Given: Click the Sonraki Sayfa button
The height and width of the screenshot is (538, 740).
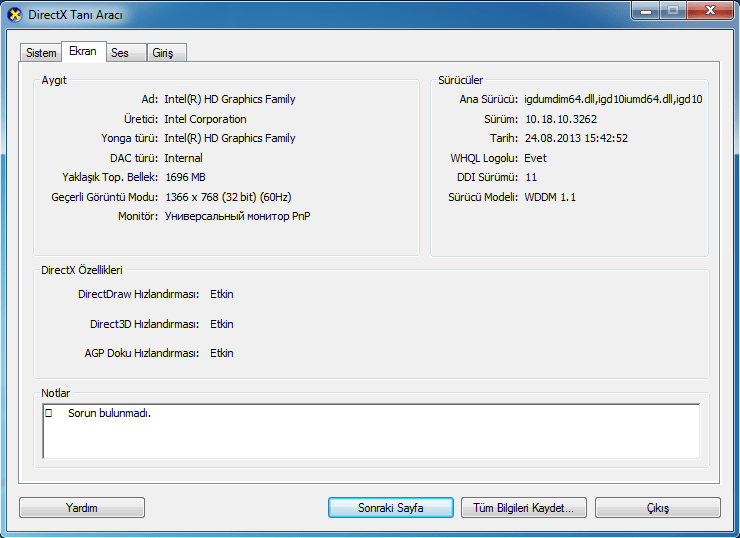Looking at the screenshot, I should coord(391,508).
